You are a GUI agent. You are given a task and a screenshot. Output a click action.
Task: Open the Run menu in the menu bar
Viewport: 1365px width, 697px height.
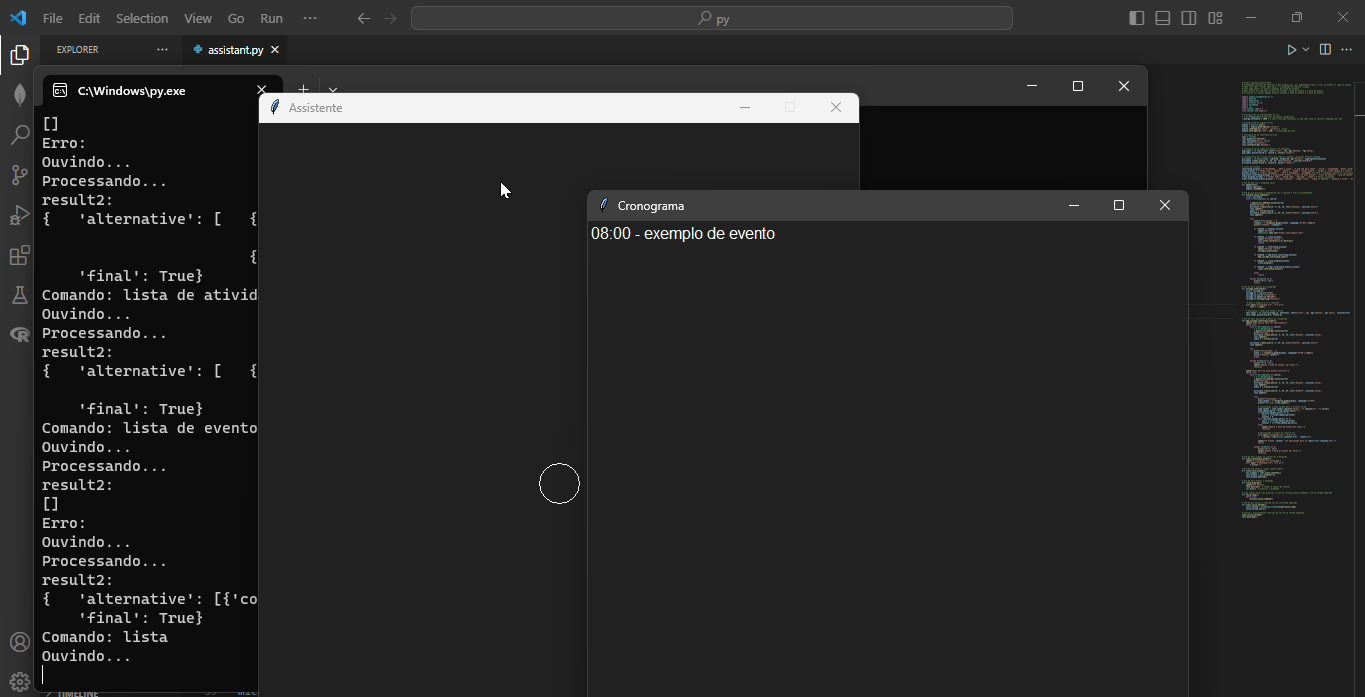click(x=271, y=17)
